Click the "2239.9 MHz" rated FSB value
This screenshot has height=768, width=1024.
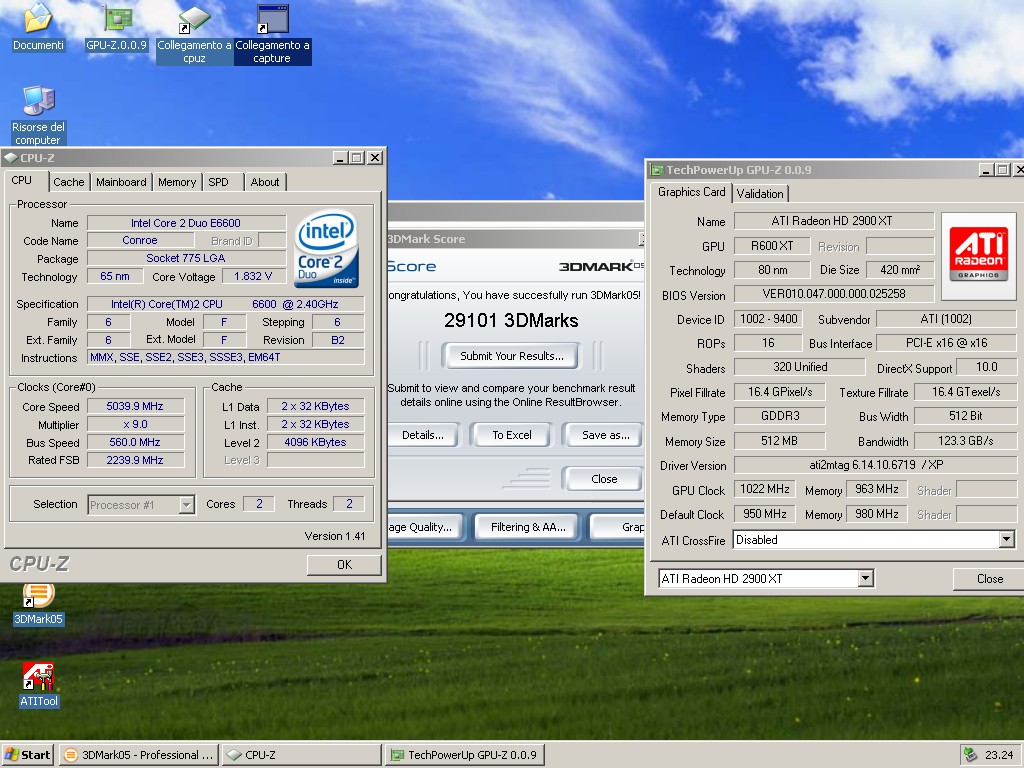(x=135, y=460)
